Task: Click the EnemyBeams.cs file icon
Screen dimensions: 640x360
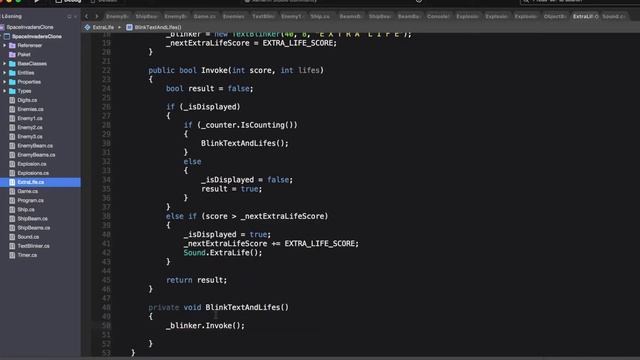Action: 12,155
